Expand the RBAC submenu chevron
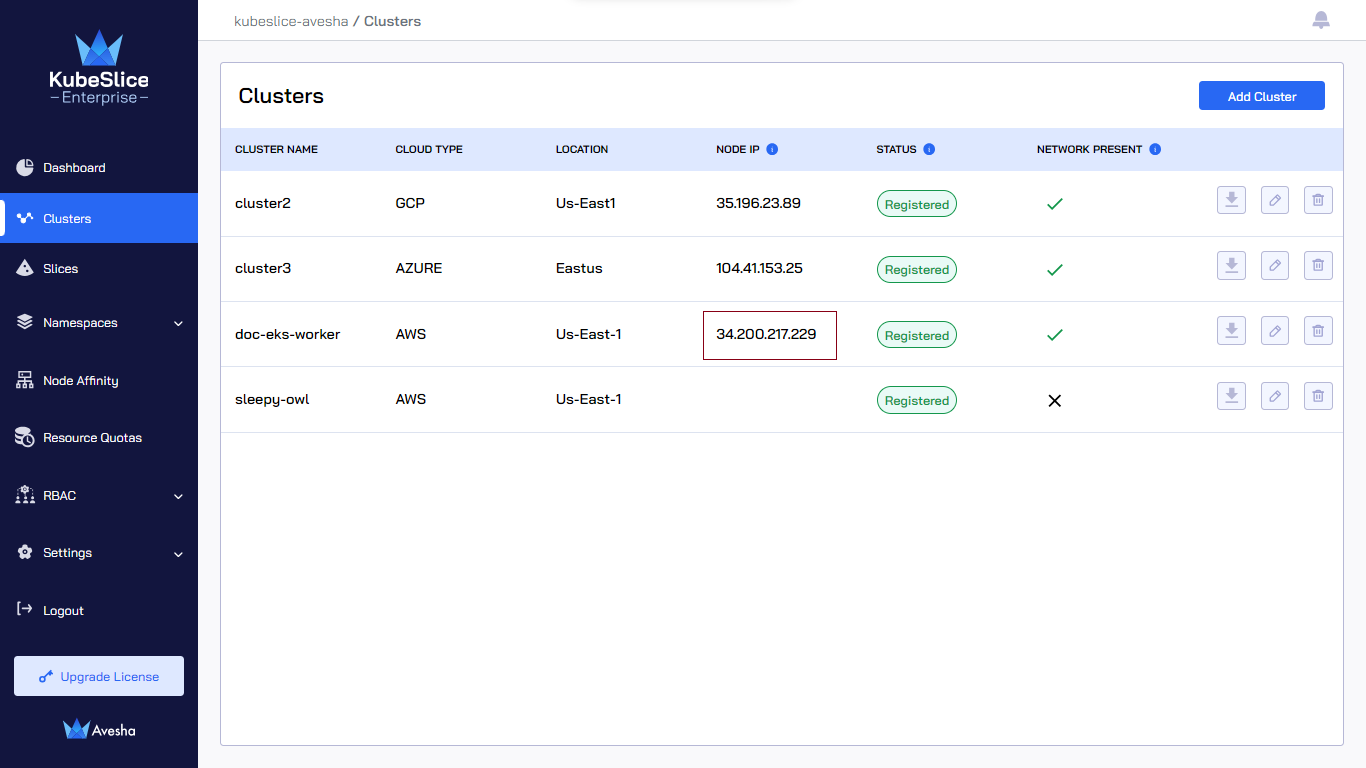Image resolution: width=1366 pixels, height=768 pixels. pos(178,496)
